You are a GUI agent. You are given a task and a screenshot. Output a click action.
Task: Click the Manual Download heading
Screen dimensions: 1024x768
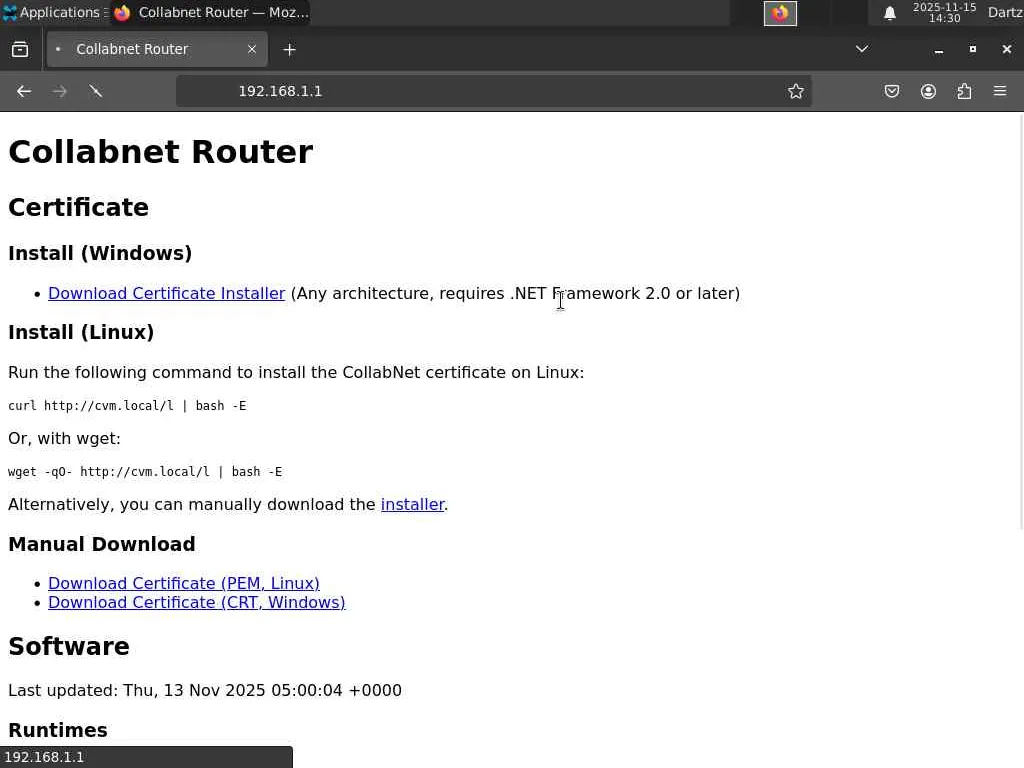tap(101, 544)
